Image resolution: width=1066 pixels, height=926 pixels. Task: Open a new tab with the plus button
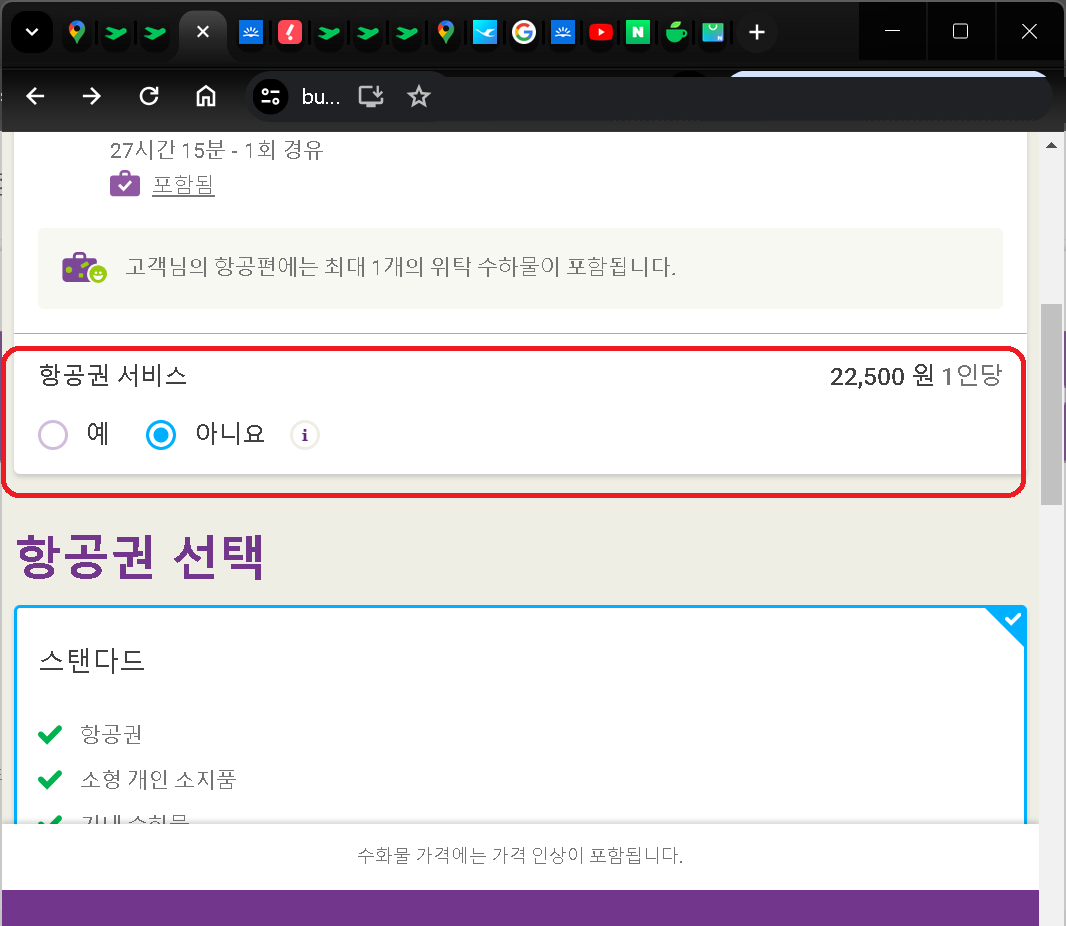(x=757, y=32)
